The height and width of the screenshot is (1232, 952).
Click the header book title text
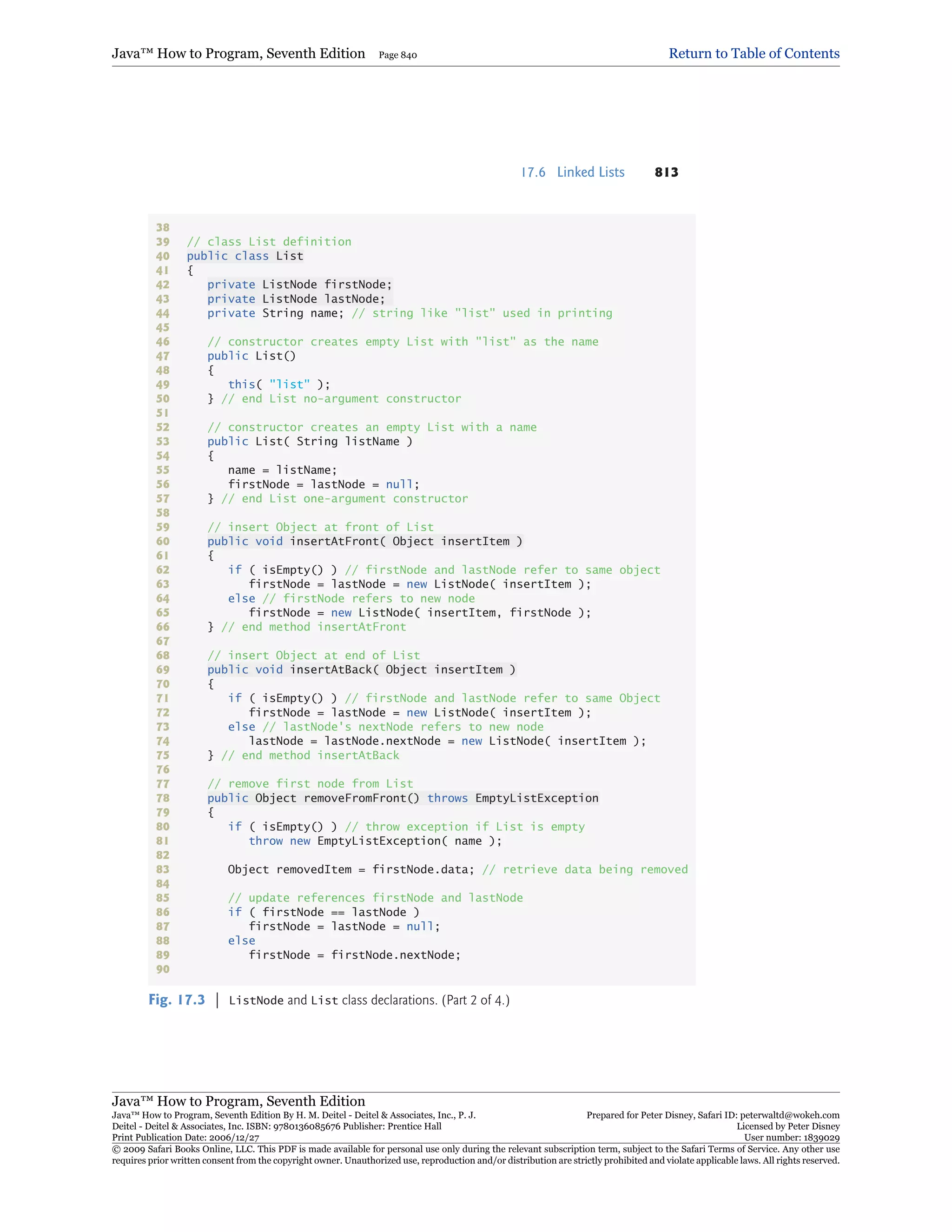click(238, 53)
